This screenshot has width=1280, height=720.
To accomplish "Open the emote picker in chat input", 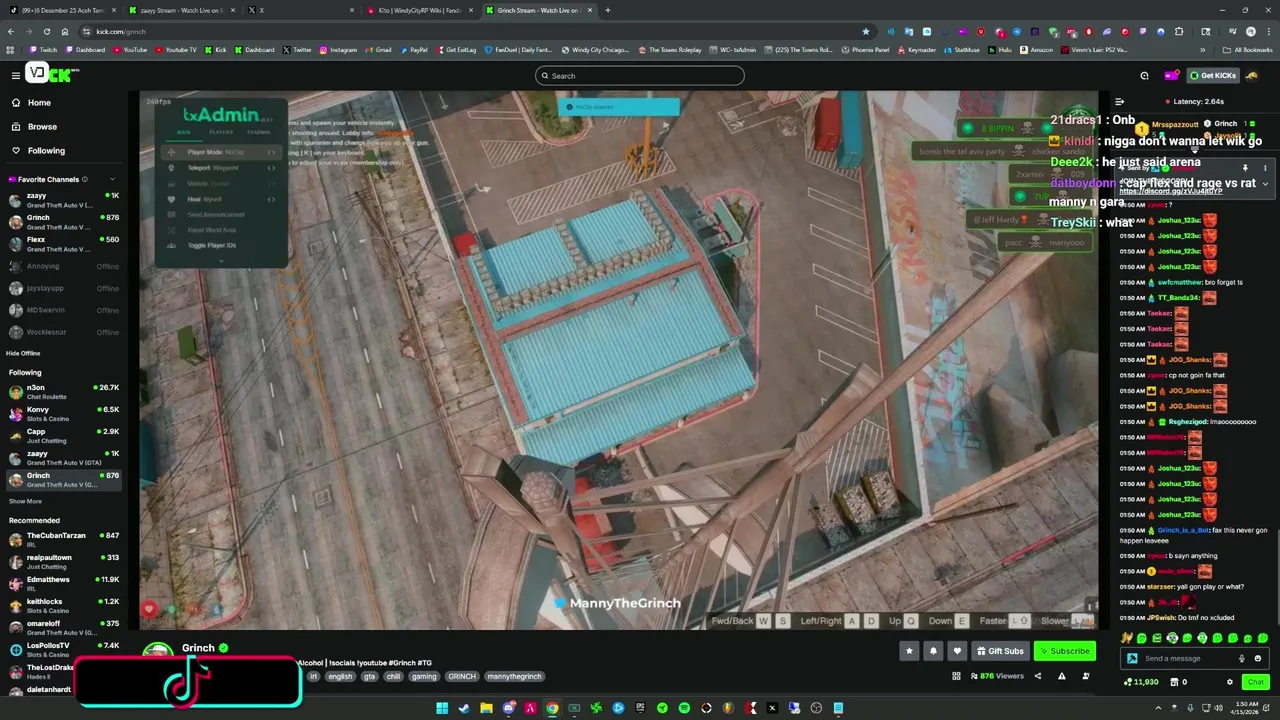I will coord(1258,658).
